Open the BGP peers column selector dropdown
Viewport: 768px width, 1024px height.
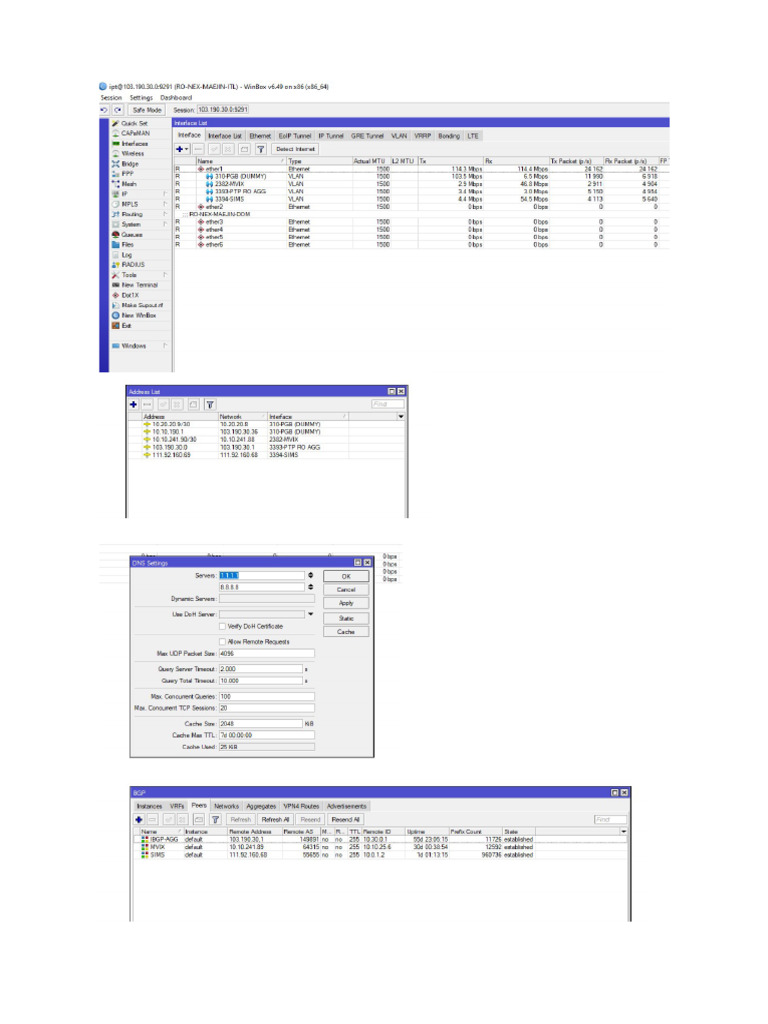(x=624, y=832)
